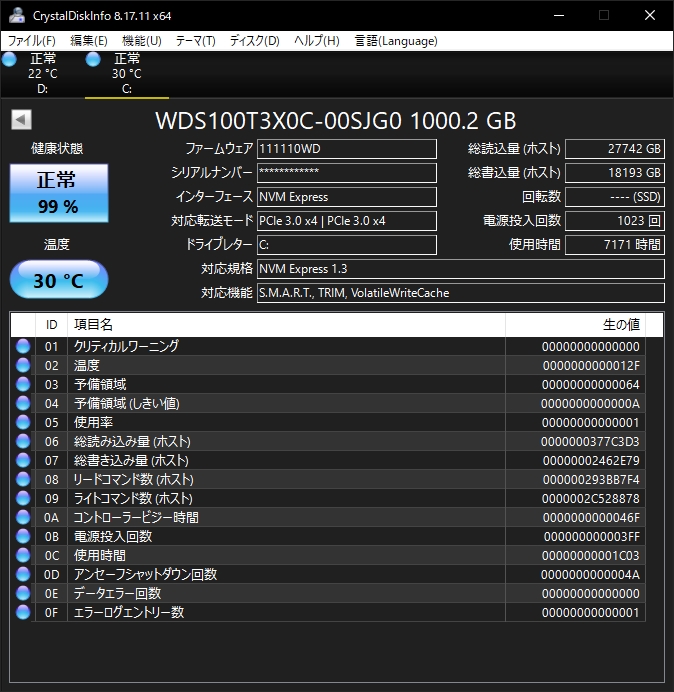
Task: Click status orb for ID 04 予備領域 (しきい値)
Action: (x=23, y=403)
